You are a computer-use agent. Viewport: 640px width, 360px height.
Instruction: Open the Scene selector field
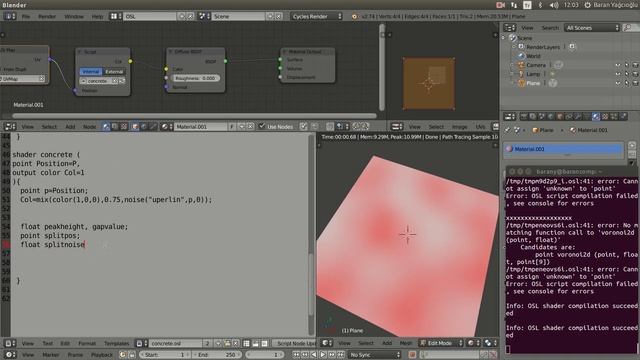tap(238, 16)
